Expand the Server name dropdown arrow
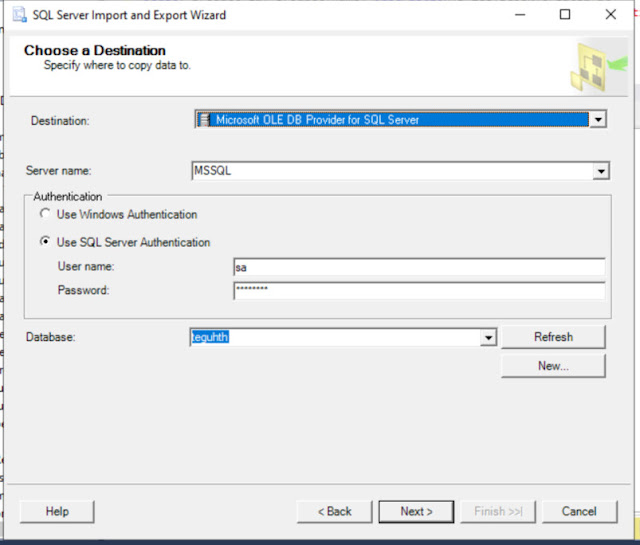Image resolution: width=640 pixels, height=545 pixels. pos(601,171)
